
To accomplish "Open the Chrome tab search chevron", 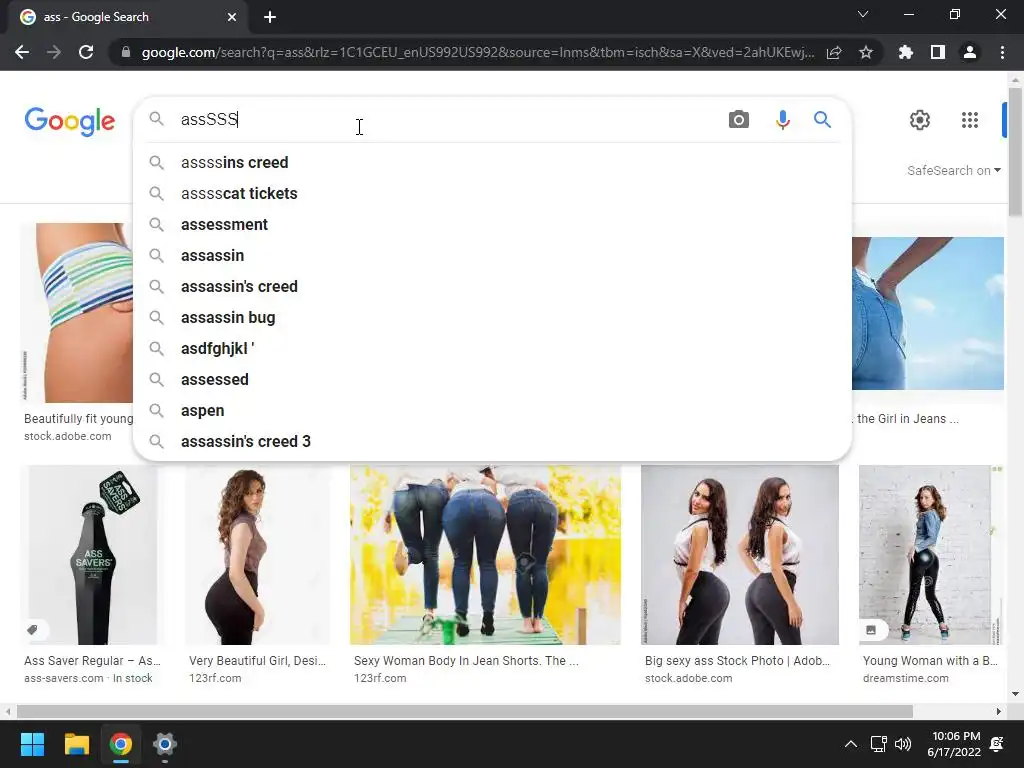I will (863, 14).
